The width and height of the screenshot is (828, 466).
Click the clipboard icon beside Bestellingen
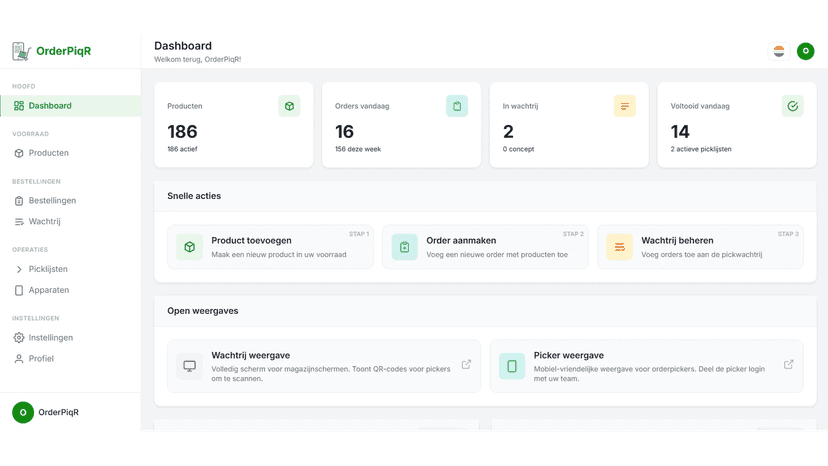pyautogui.click(x=19, y=201)
